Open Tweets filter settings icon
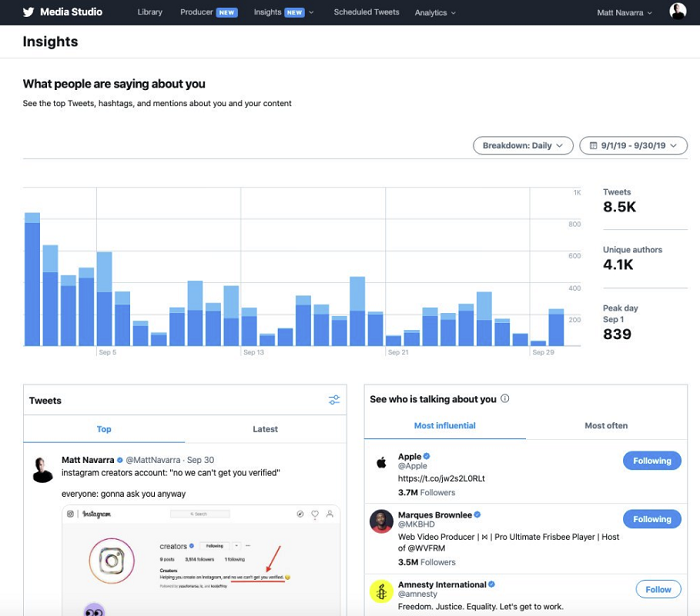The image size is (700, 616). tap(334, 400)
